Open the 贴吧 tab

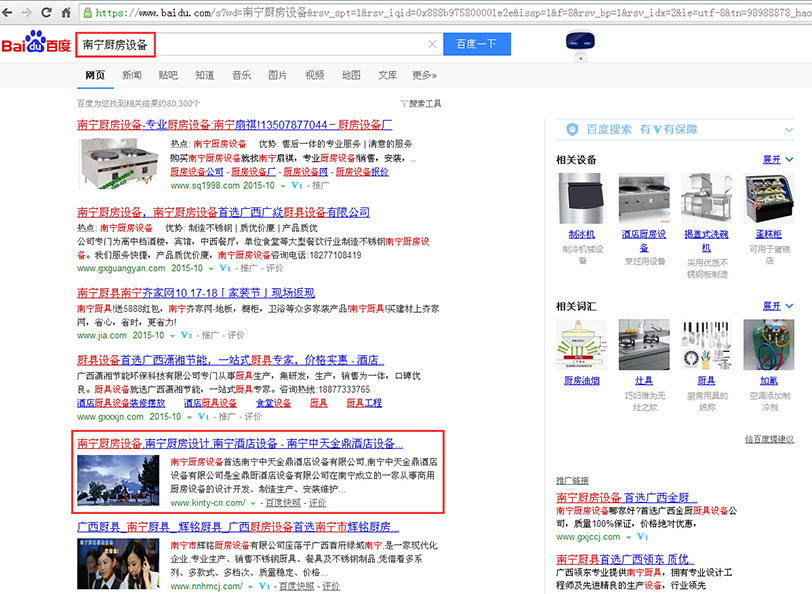168,75
